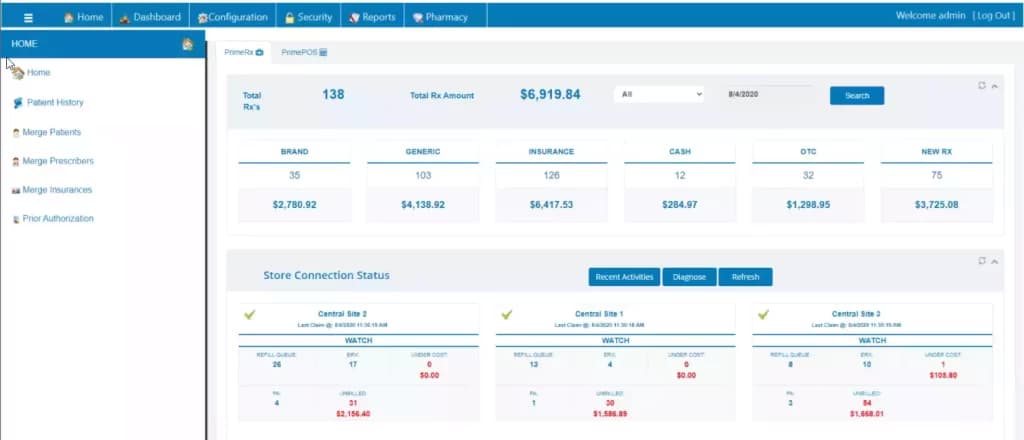This screenshot has width=1024, height=440.
Task: Click the Brand amount $2,780.92
Action: (x=295, y=204)
